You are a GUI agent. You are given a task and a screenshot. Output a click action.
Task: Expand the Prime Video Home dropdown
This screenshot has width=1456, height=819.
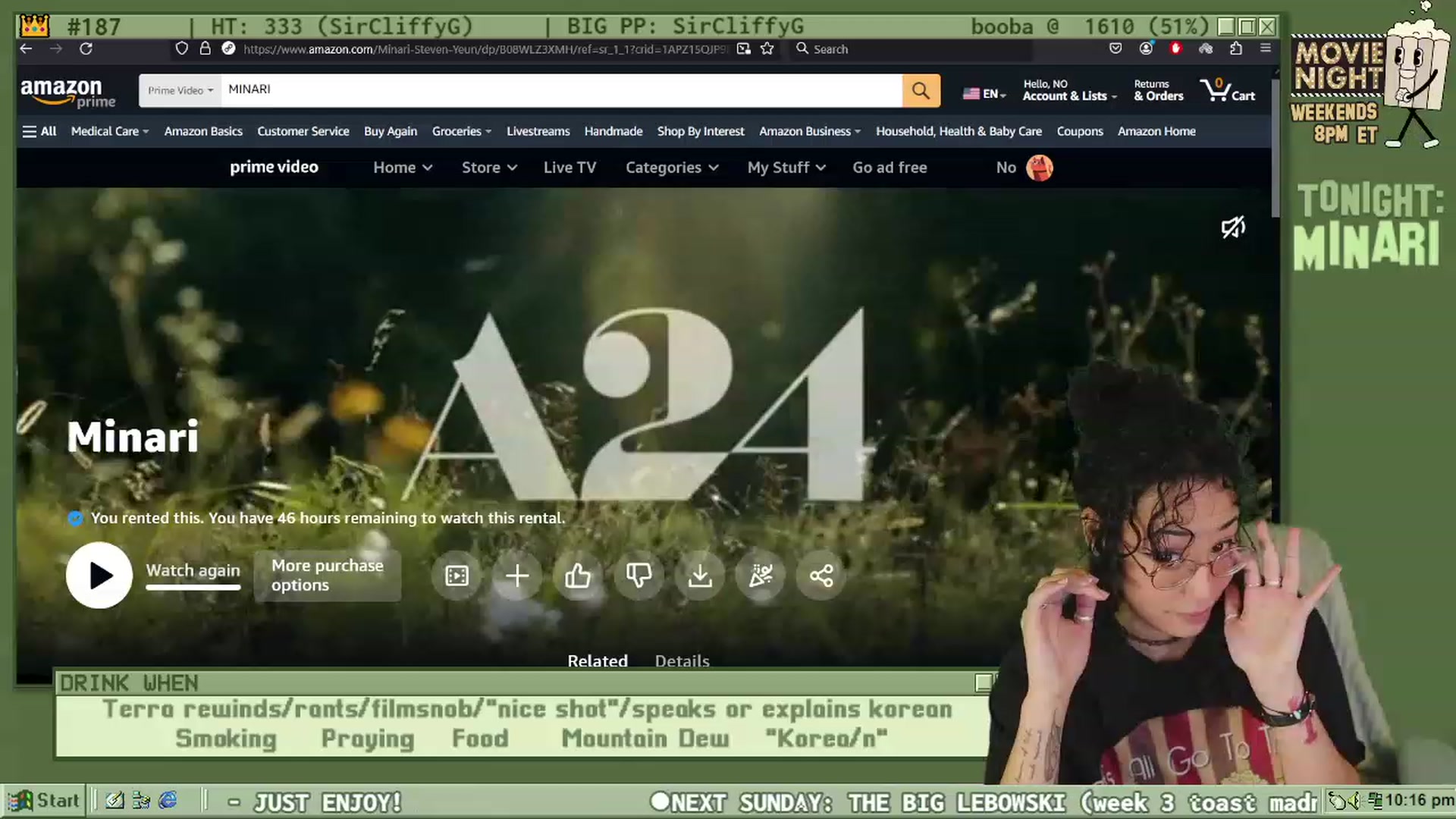403,168
